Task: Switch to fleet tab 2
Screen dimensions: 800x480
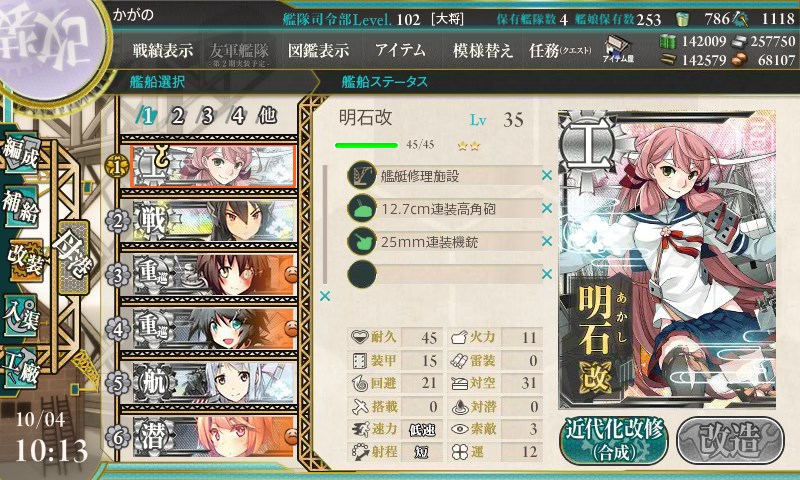Action: pos(177,116)
